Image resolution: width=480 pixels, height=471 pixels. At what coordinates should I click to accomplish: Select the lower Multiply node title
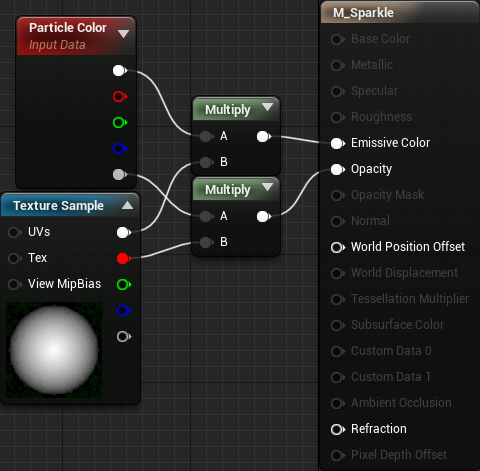(x=228, y=190)
